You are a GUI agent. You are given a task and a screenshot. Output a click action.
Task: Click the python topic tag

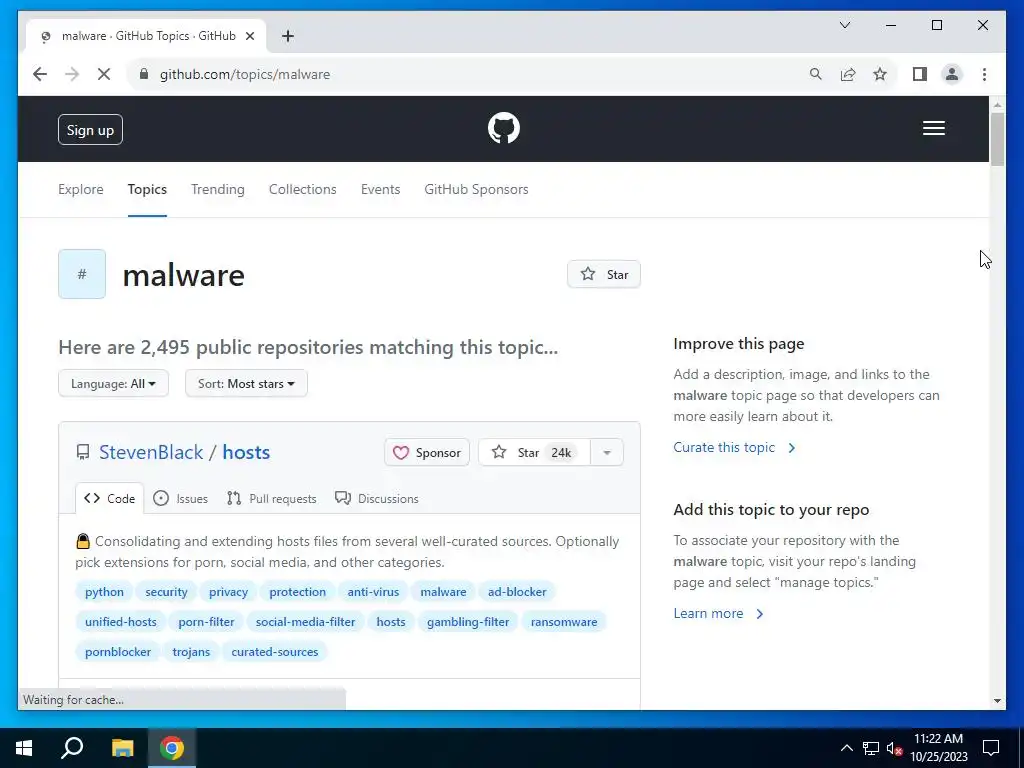click(x=104, y=592)
